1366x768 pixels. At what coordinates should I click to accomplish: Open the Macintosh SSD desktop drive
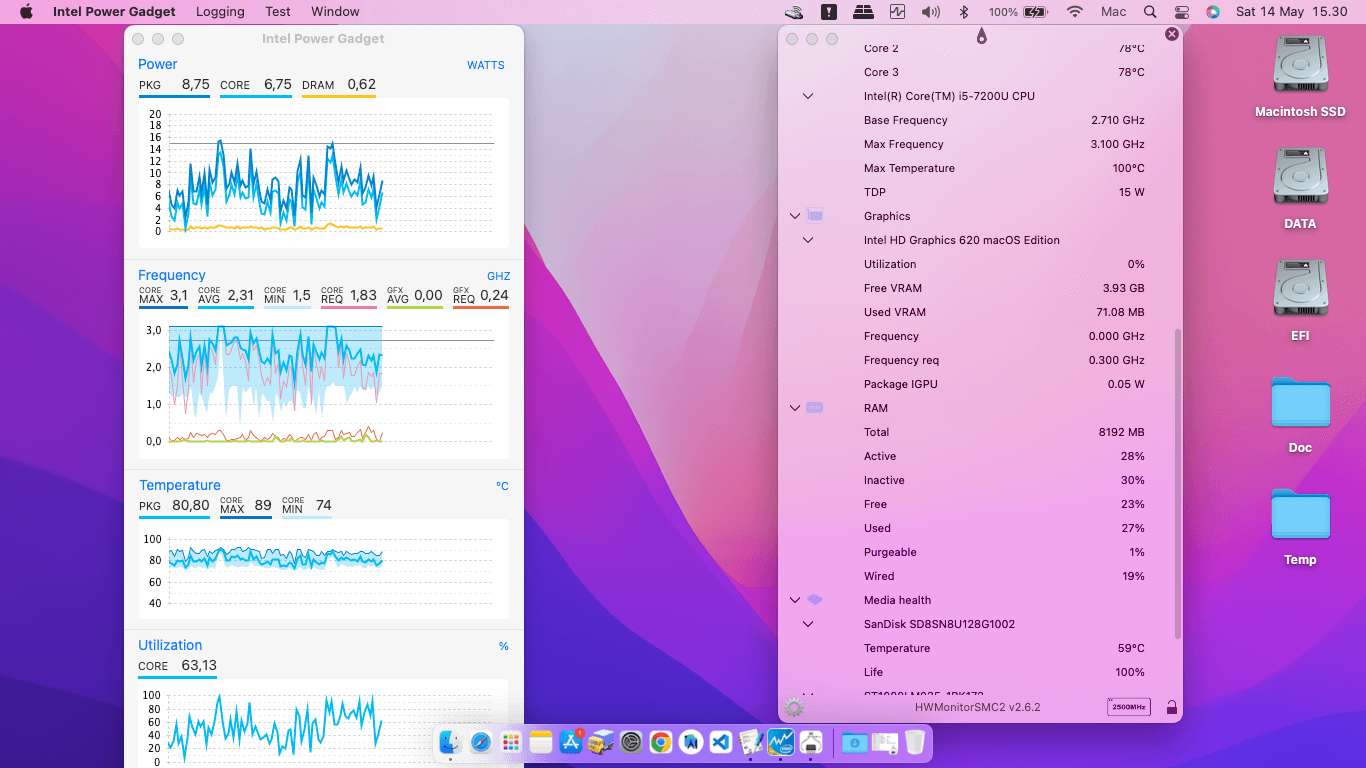1300,65
